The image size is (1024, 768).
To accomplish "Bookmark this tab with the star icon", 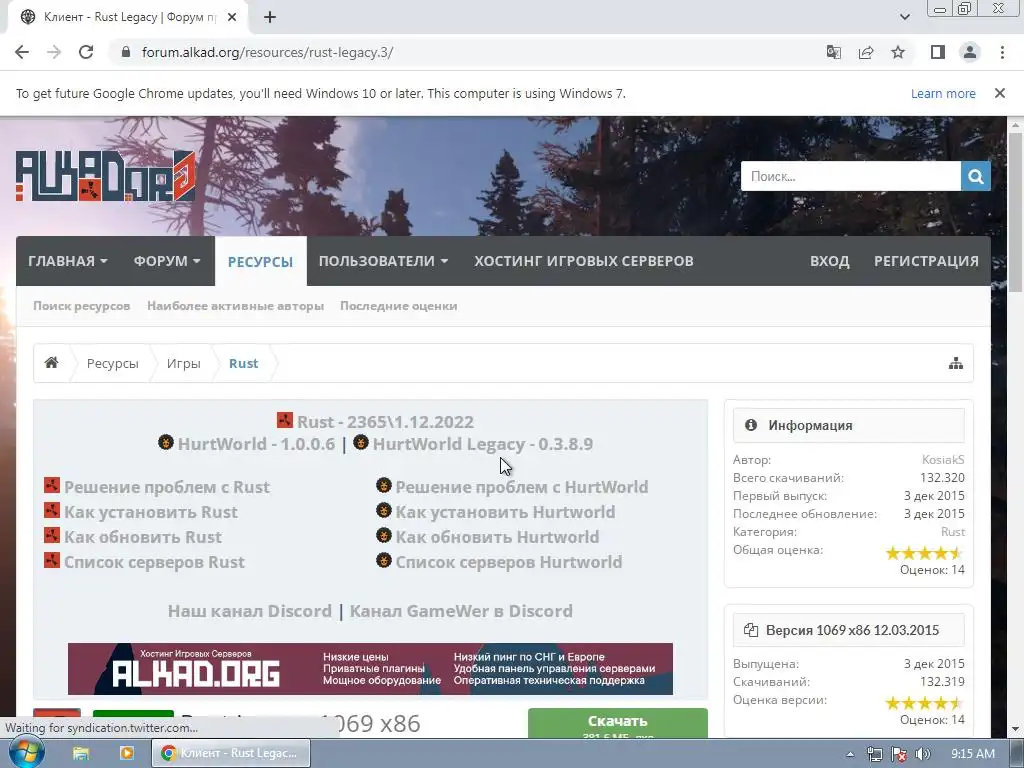I will tap(898, 52).
